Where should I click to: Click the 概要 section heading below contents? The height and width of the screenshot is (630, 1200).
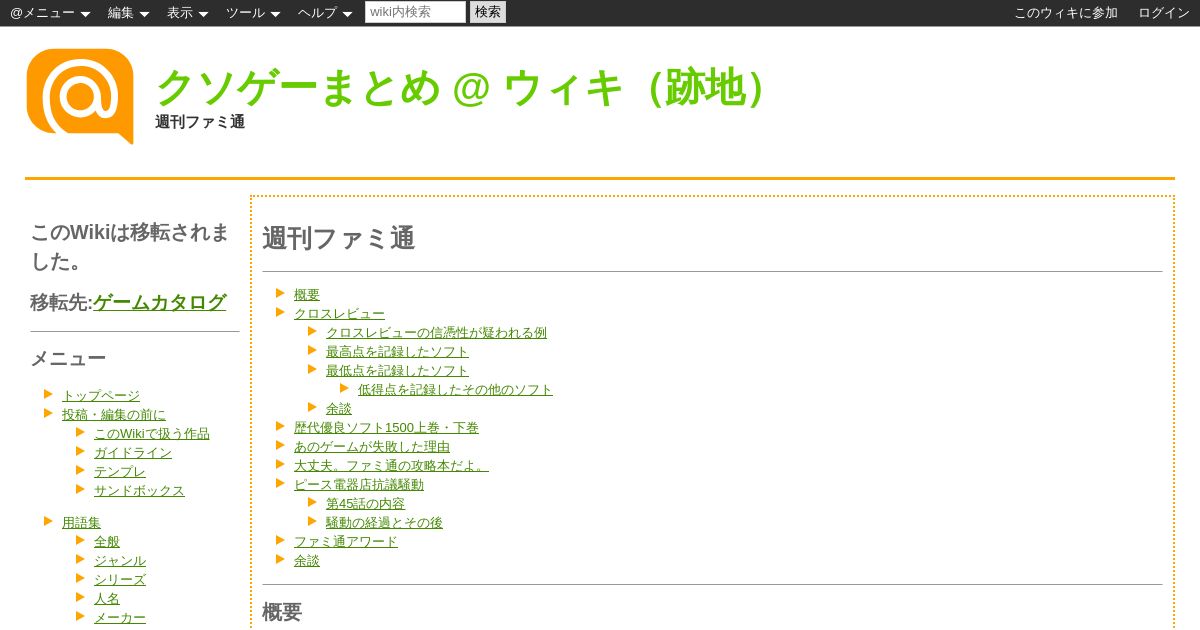click(x=282, y=612)
